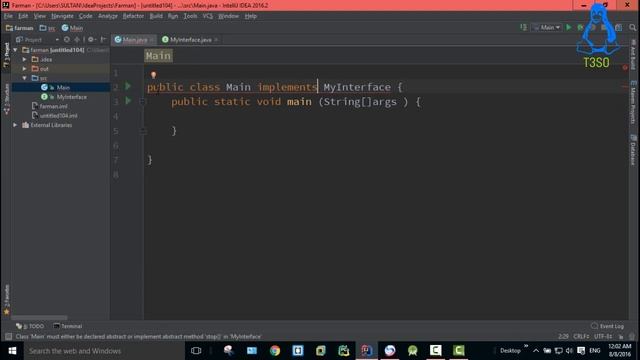Click the Windows Start button
Image resolution: width=640 pixels, height=360 pixels.
(x=12, y=351)
